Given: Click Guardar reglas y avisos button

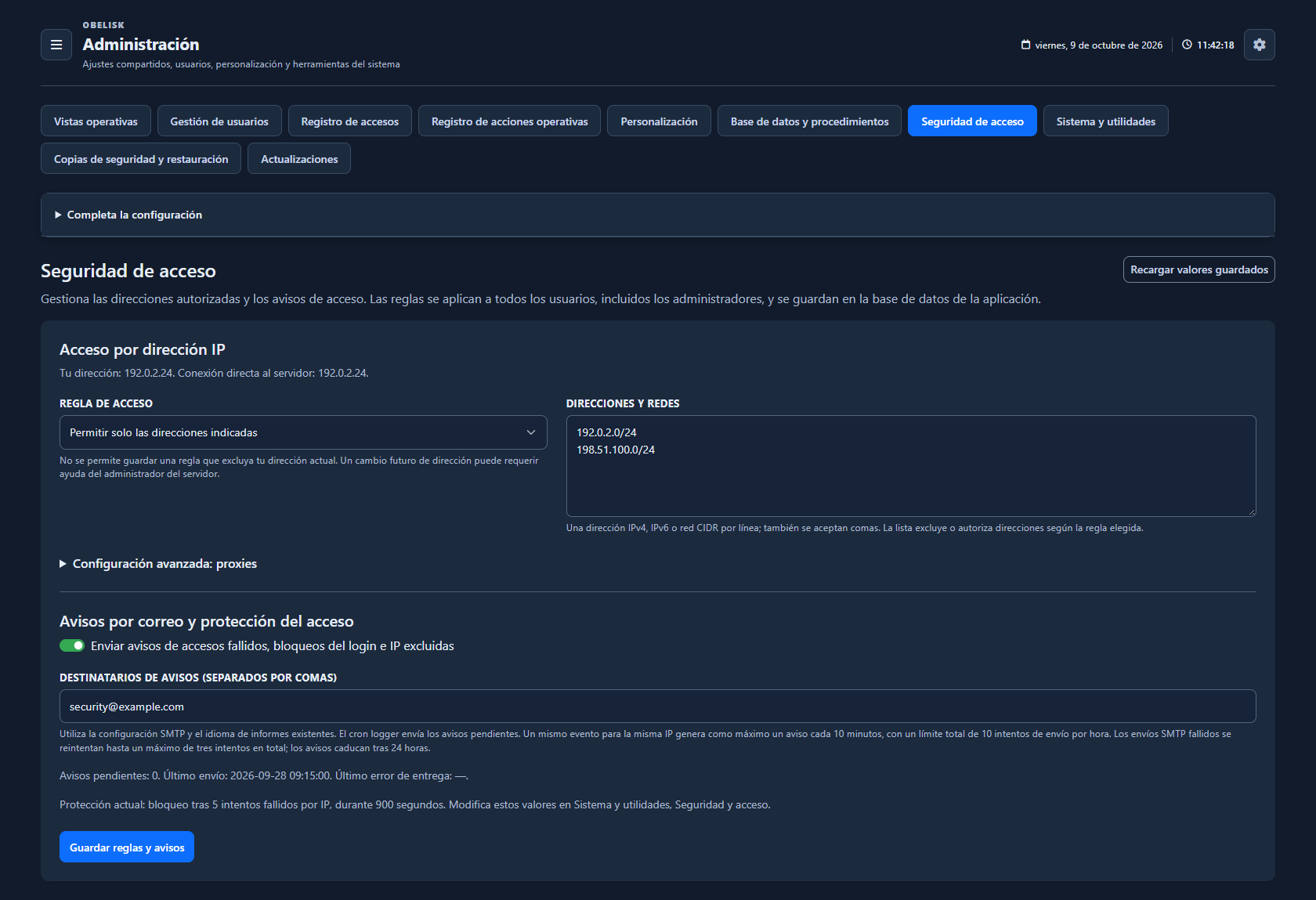Looking at the screenshot, I should tap(127, 847).
